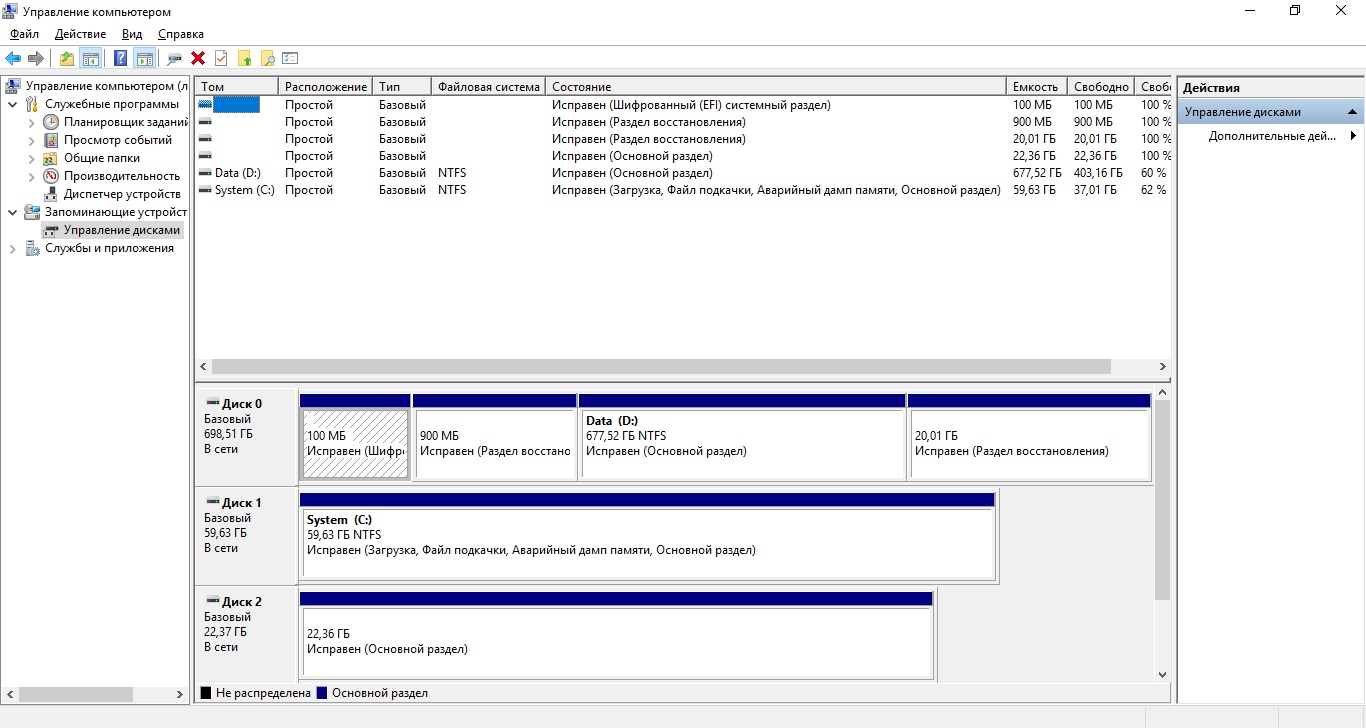Select the 22,36 ГБ partition block on Диск 2
Image resolution: width=1366 pixels, height=728 pixels.
tap(616, 635)
